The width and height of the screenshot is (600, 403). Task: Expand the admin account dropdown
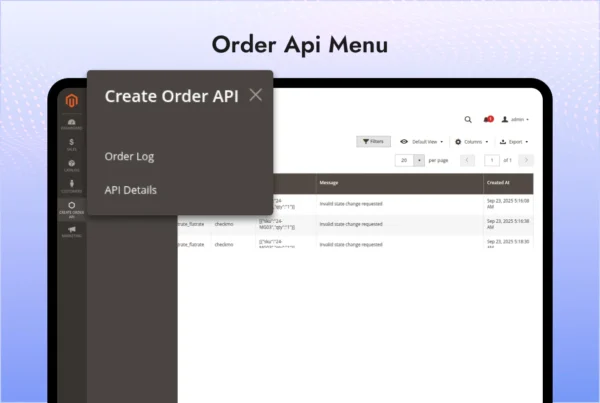click(x=515, y=119)
